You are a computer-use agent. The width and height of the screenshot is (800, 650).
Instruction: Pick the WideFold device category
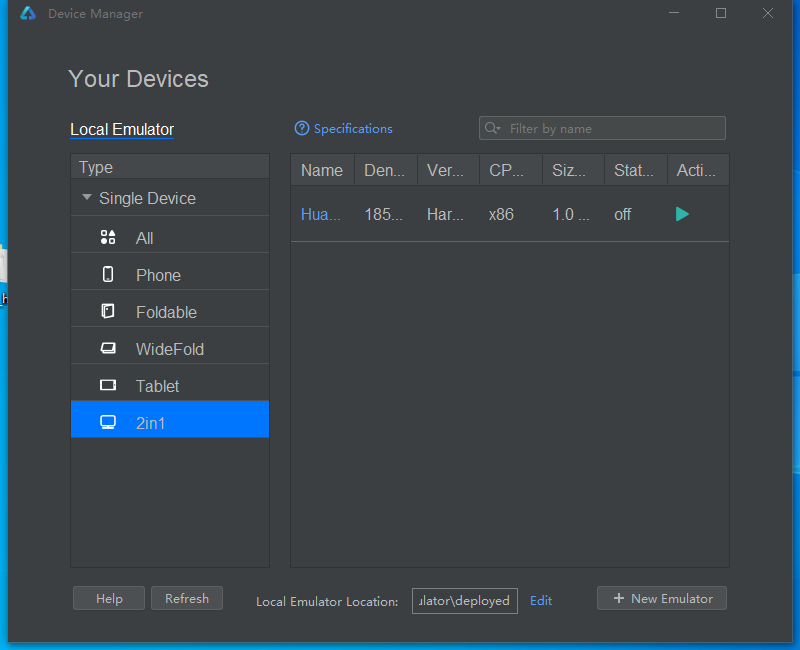[x=169, y=349]
